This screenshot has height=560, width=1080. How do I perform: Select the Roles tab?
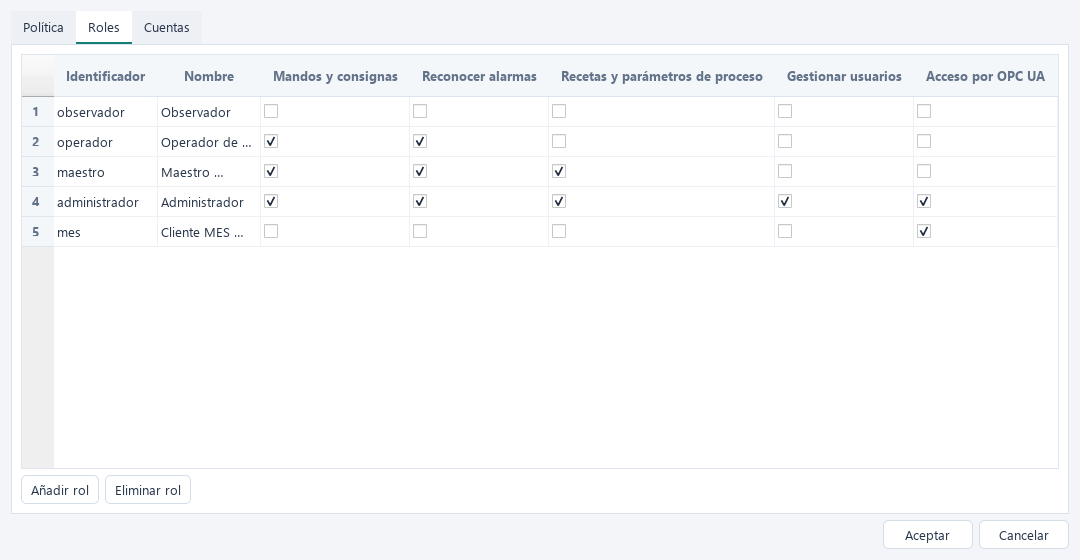point(103,28)
